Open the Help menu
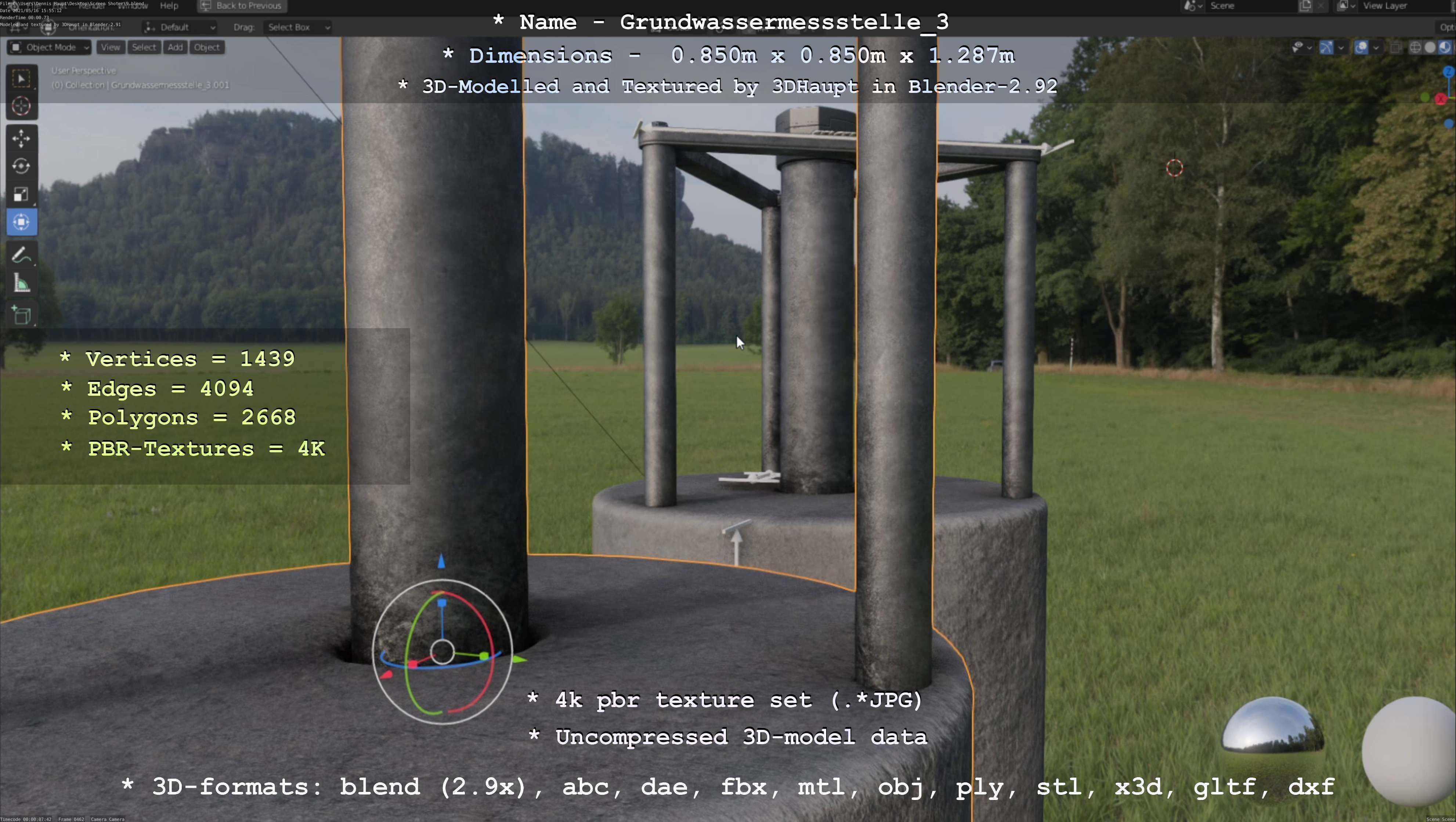 169,6
